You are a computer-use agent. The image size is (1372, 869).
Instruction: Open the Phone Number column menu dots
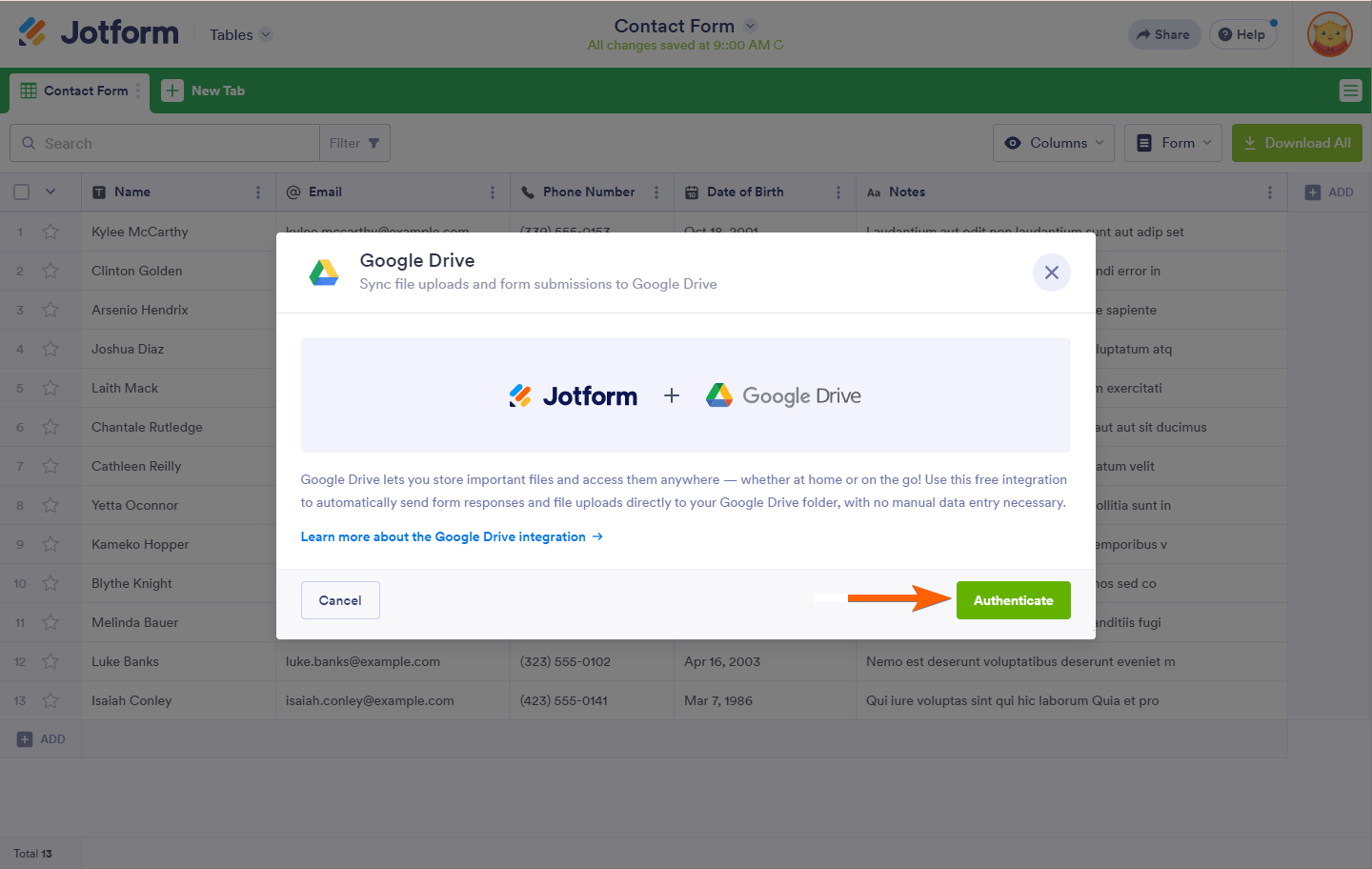click(x=656, y=192)
